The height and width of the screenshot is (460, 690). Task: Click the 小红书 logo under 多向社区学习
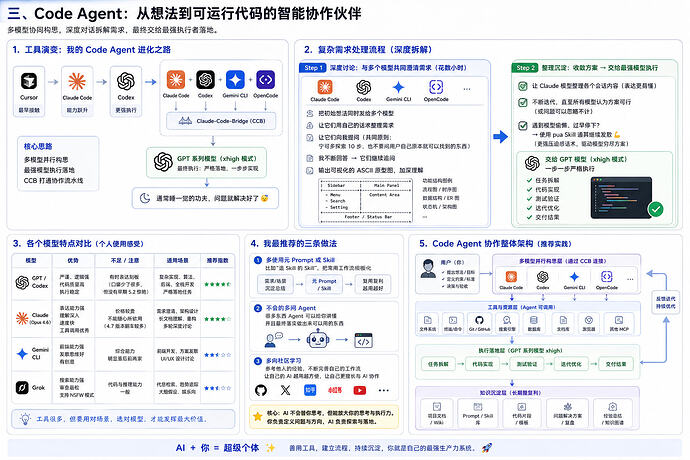click(x=335, y=390)
